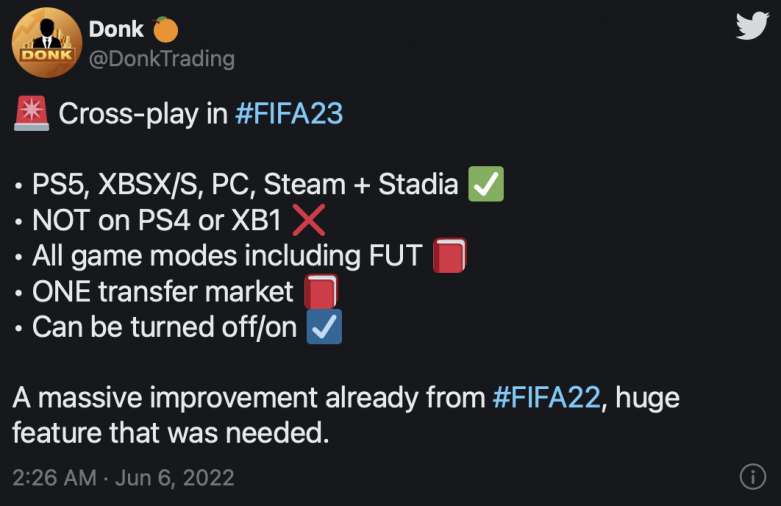Click the green check mark emoji

pos(486,185)
